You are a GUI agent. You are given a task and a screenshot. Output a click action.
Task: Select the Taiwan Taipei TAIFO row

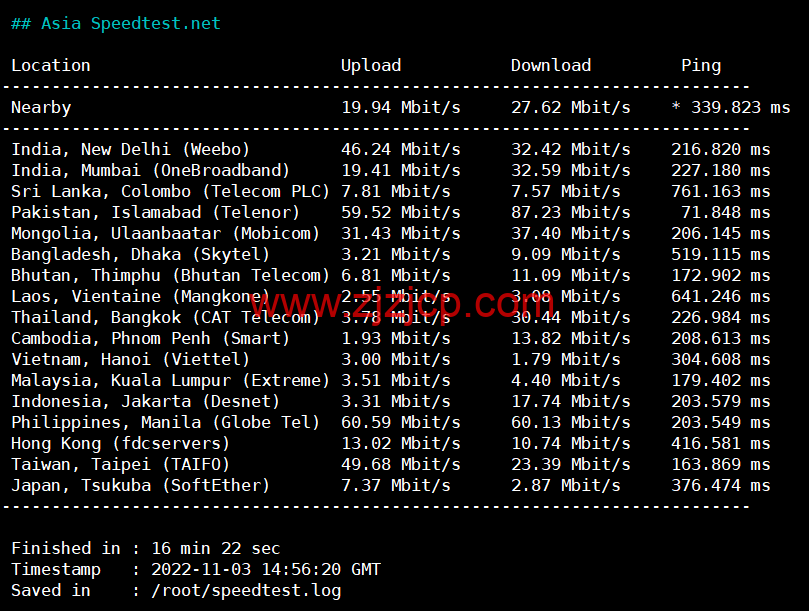pos(130,464)
